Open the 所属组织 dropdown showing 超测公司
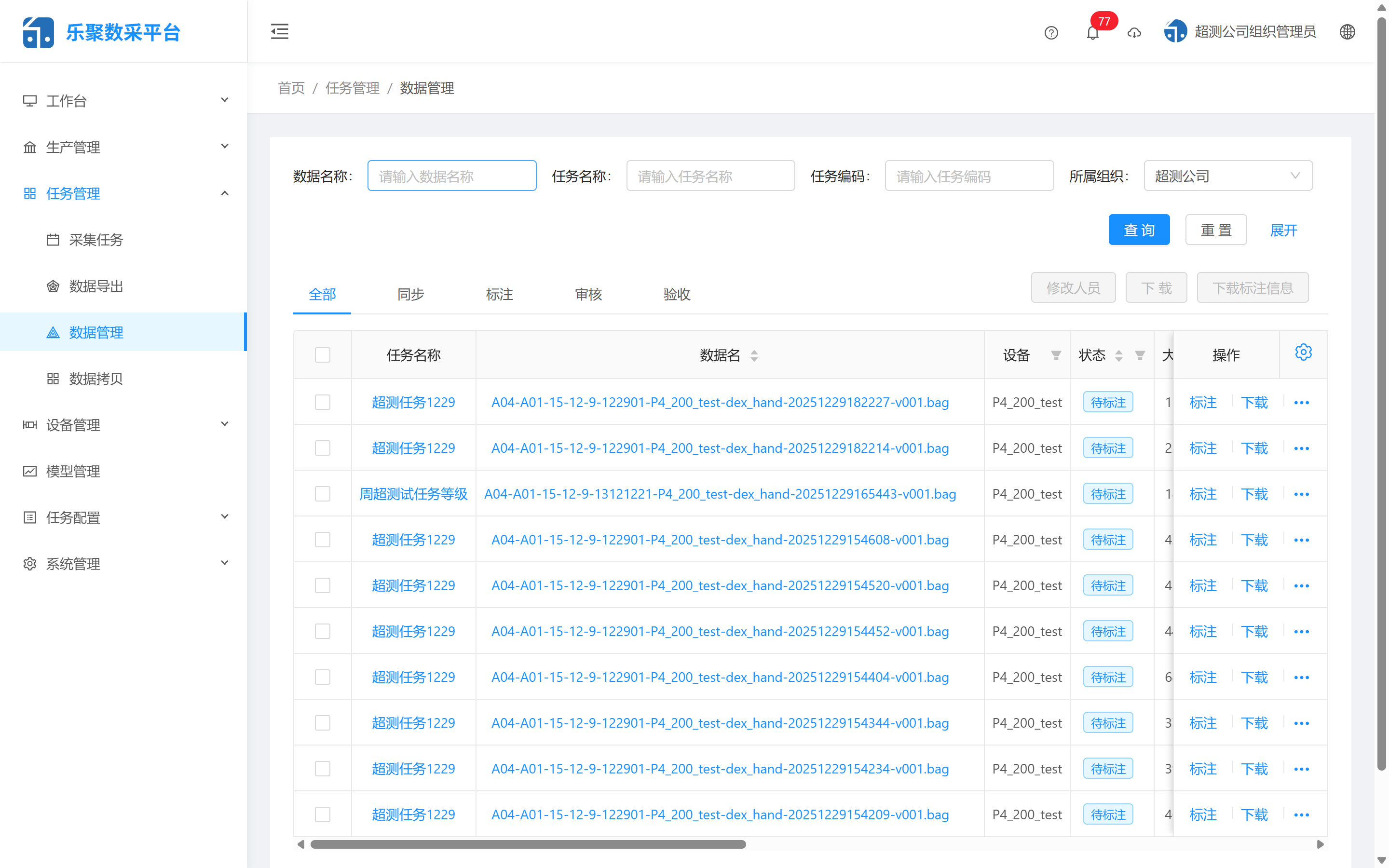Viewport: 1389px width, 868px height. (x=1228, y=176)
